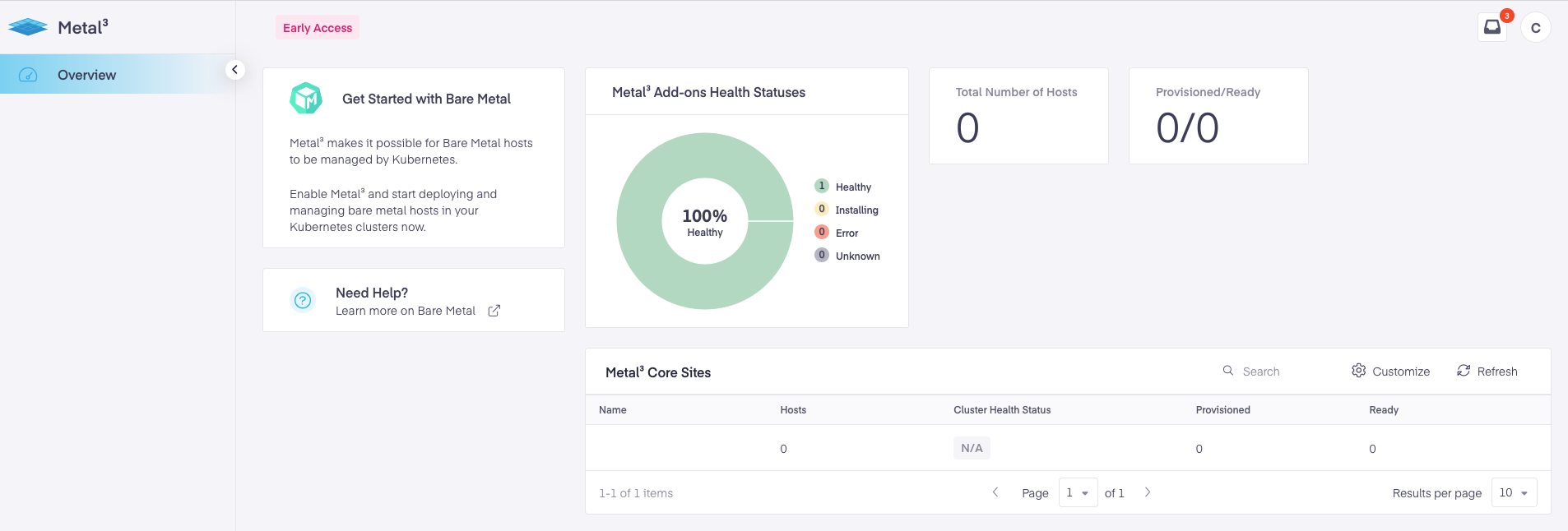Click the N/A cluster health badge

(x=972, y=448)
